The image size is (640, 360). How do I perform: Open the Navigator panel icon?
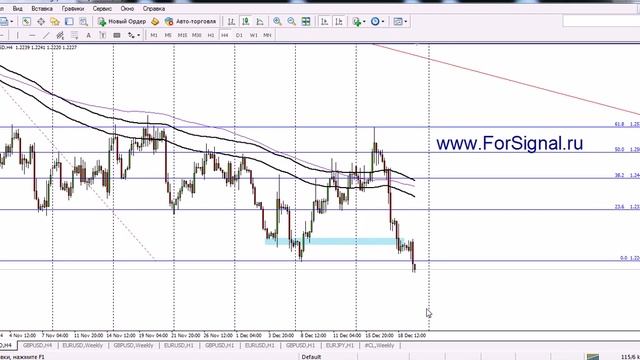(x=55, y=22)
